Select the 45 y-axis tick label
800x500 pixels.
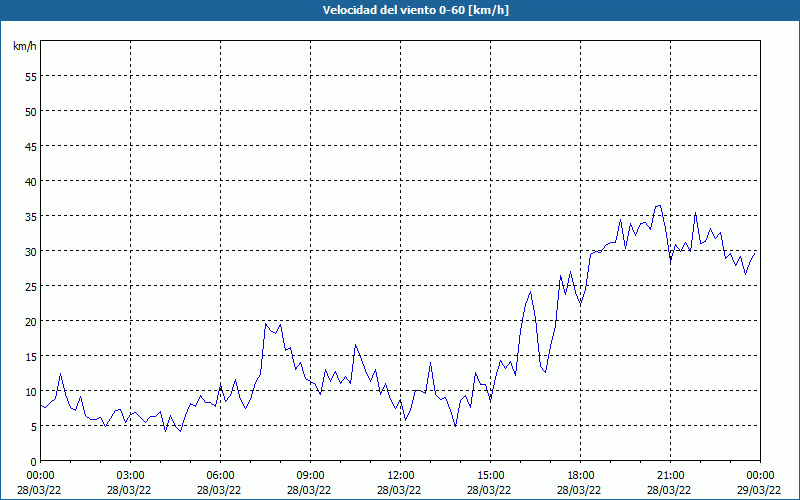coord(31,146)
